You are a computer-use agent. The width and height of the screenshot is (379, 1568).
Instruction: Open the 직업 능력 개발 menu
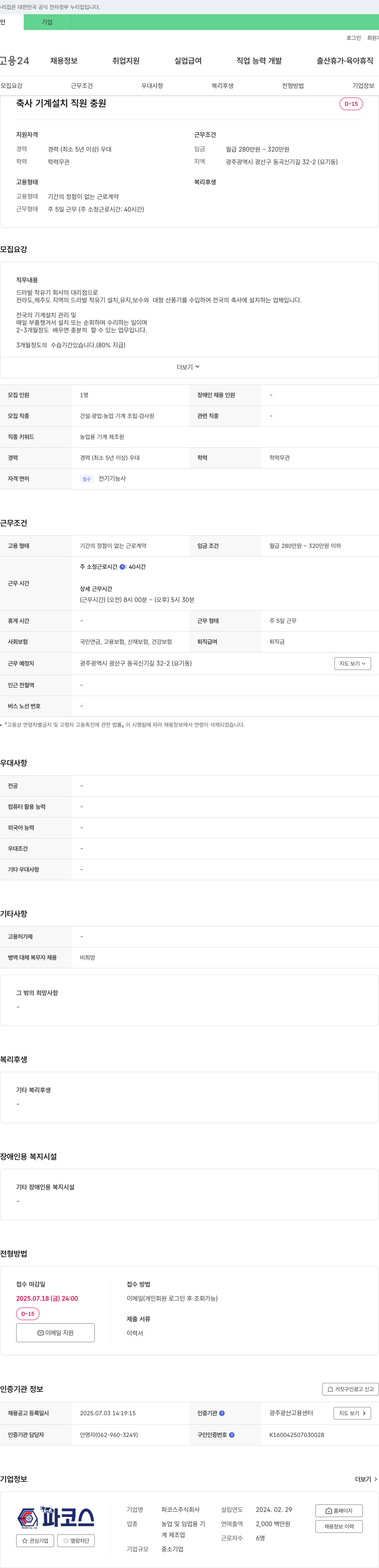[x=259, y=61]
